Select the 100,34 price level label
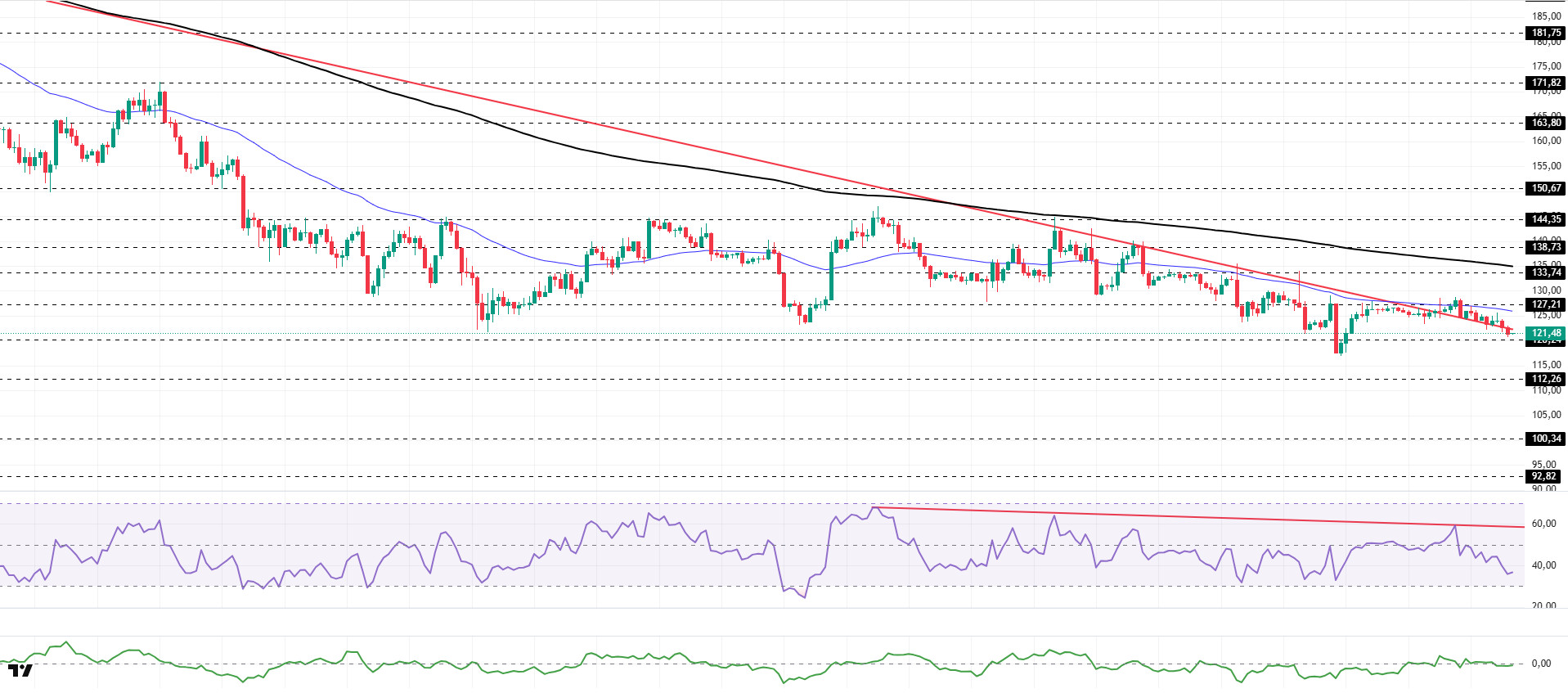1568x693 pixels. coord(1545,439)
